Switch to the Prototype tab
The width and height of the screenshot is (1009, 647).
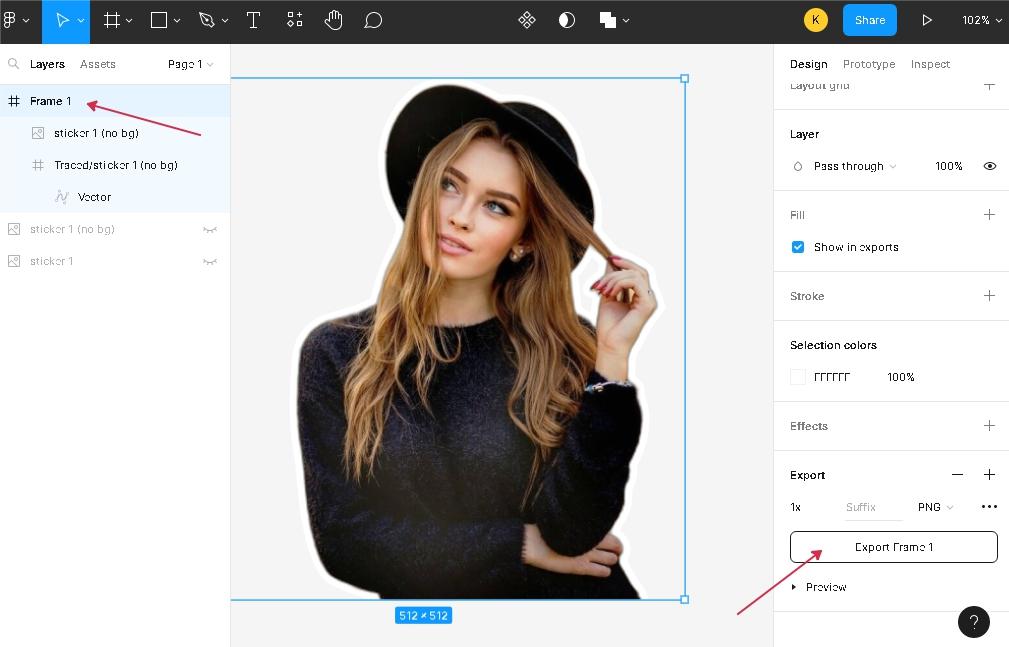click(x=868, y=64)
